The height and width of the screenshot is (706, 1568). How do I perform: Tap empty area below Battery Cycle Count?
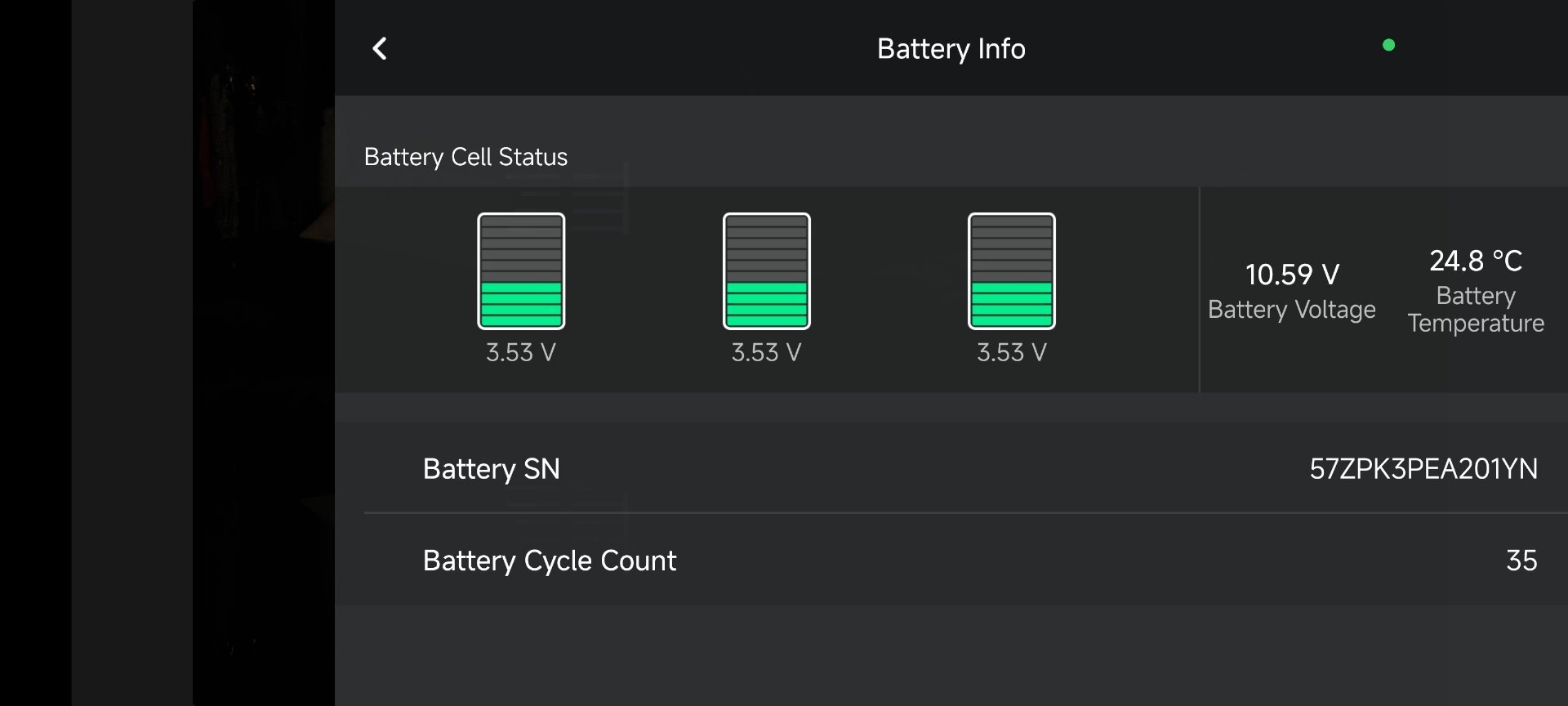point(951,655)
